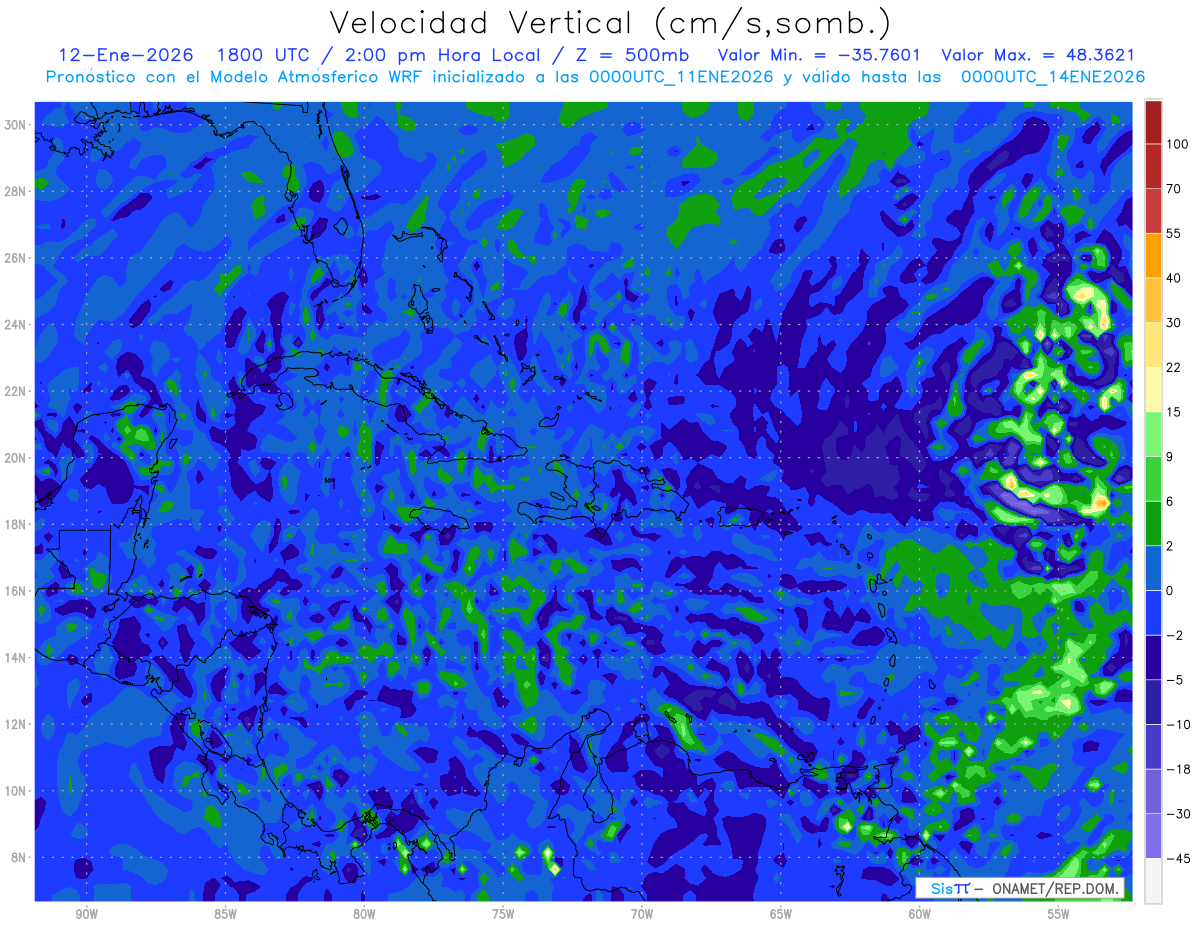Click the '20N' latitude label
This screenshot has width=1200, height=927.
(x=17, y=457)
